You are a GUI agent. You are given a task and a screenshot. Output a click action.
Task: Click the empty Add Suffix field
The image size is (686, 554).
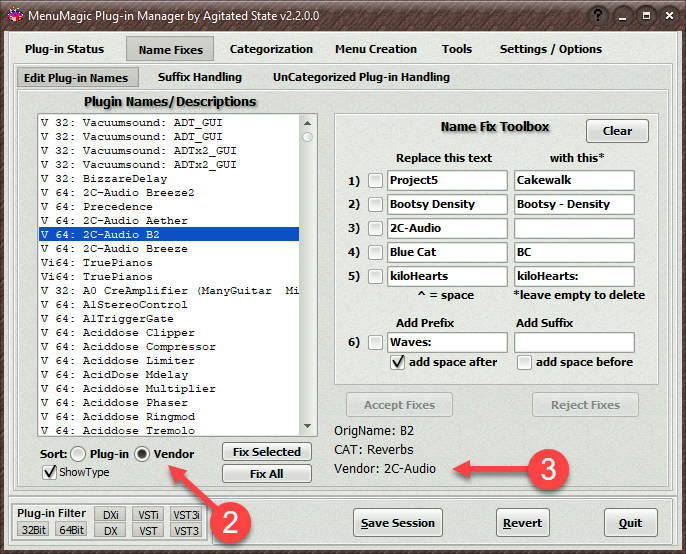574,342
